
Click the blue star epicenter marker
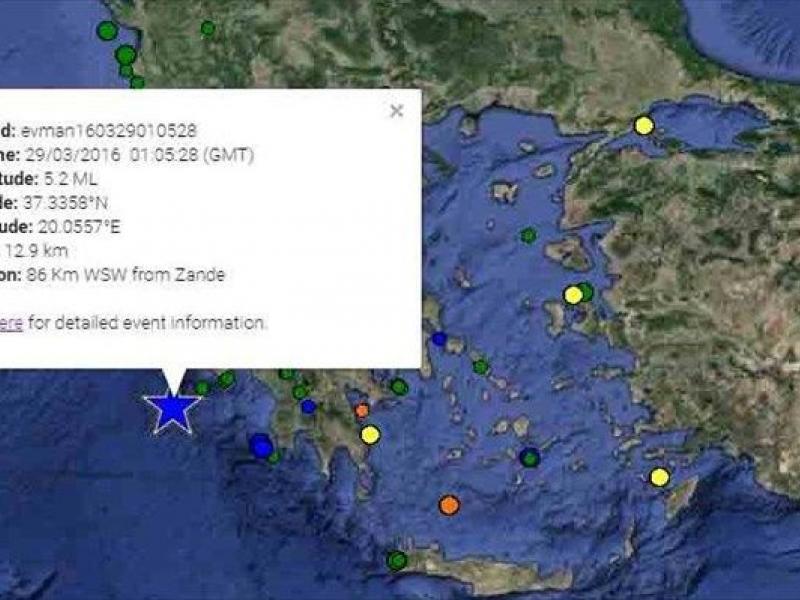[x=172, y=410]
